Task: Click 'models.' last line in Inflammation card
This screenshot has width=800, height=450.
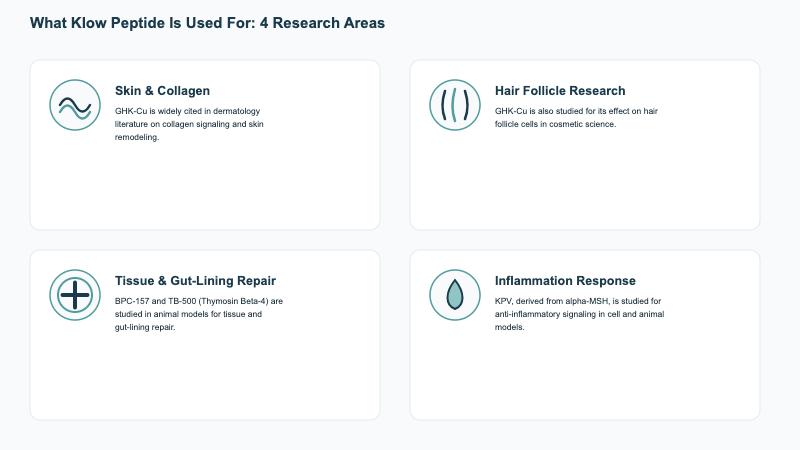Action: (509, 327)
